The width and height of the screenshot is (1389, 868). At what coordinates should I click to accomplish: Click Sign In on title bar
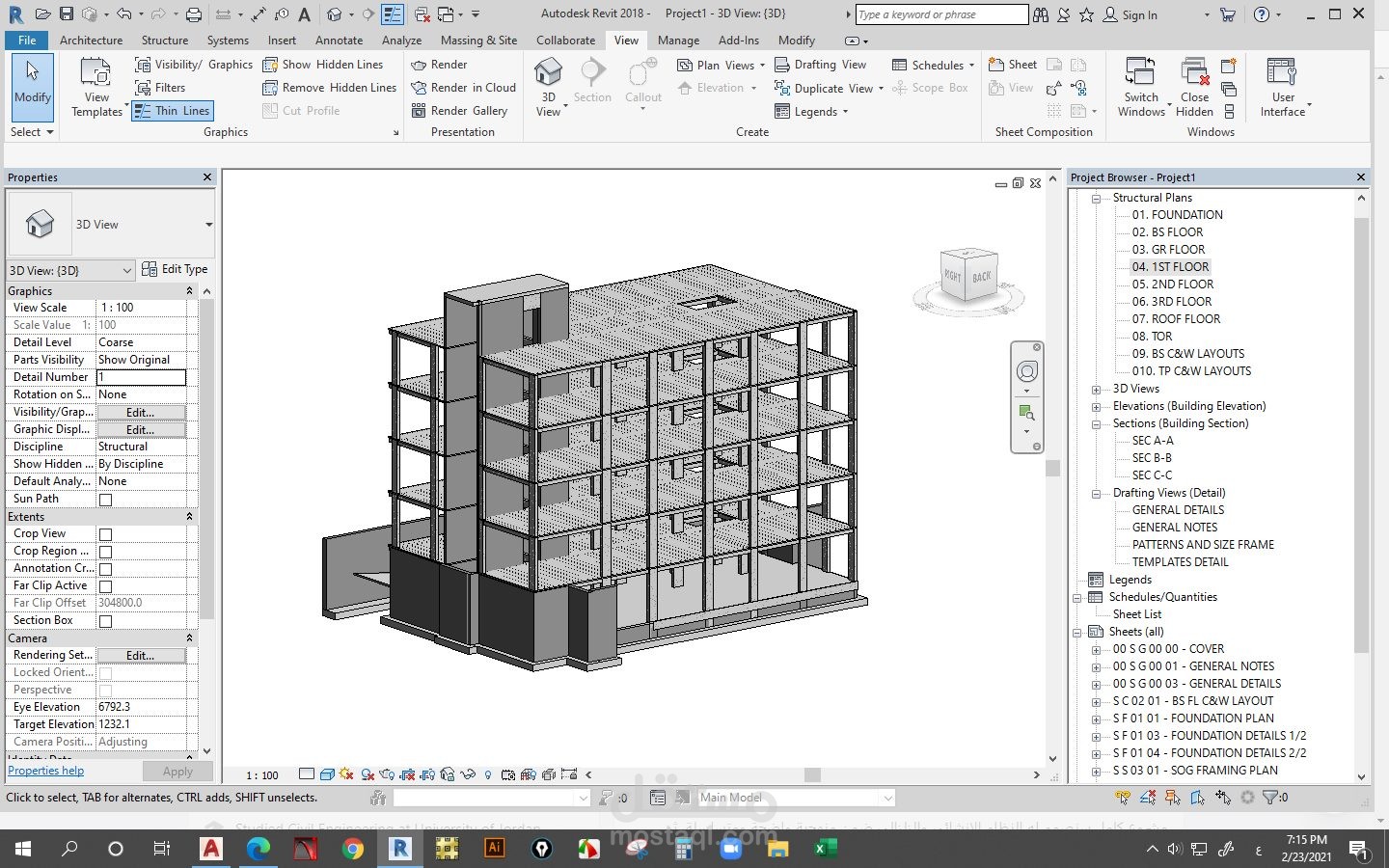[1130, 14]
